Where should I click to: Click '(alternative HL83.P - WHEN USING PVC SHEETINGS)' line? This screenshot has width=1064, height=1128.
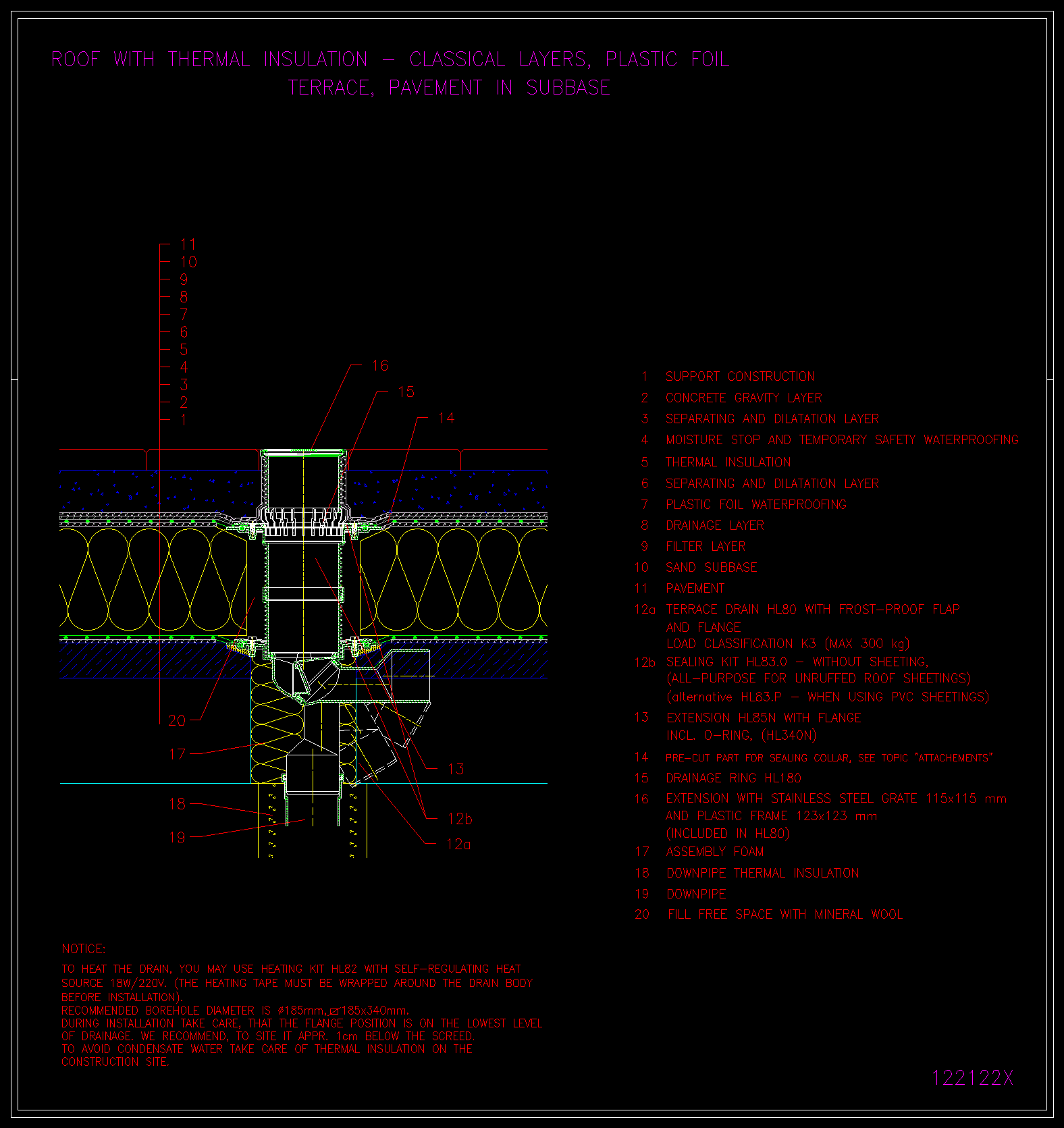(x=828, y=697)
